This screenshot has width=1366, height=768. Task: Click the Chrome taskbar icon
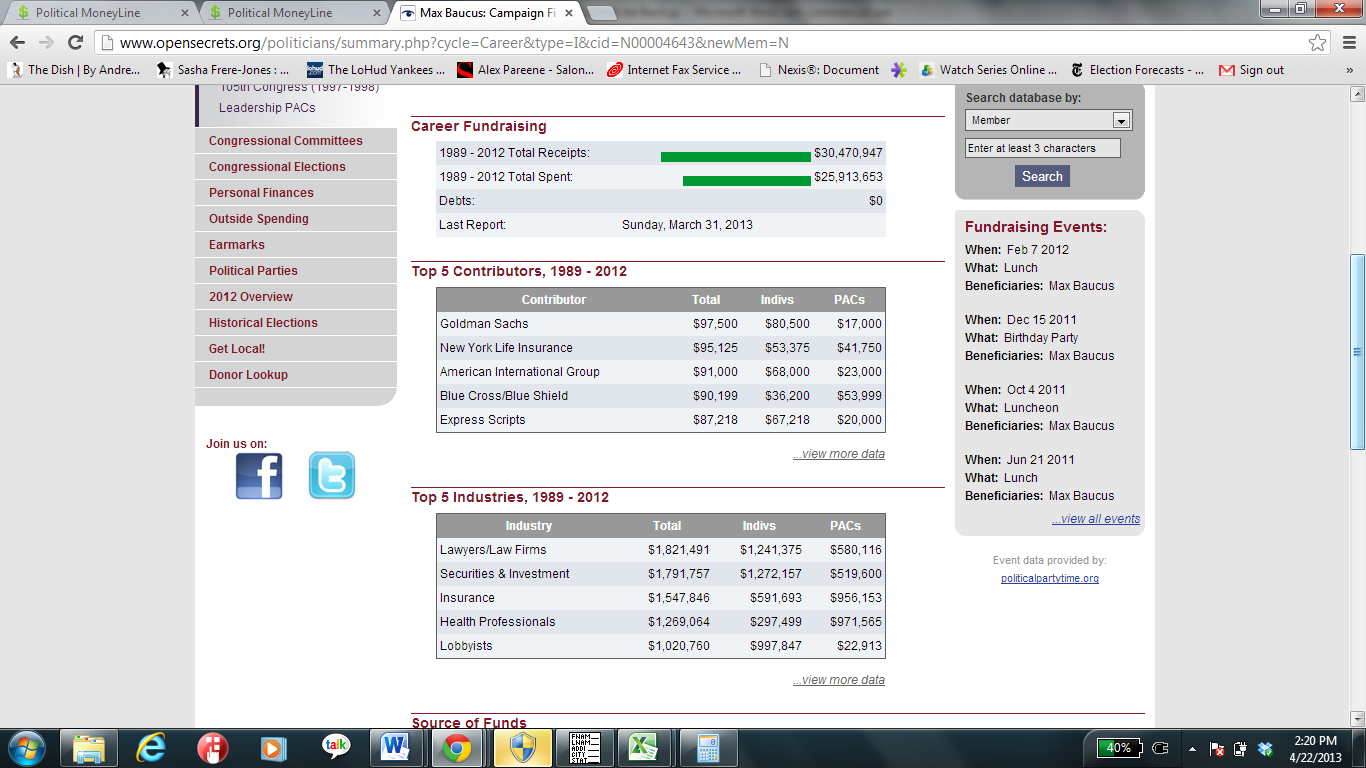(458, 748)
